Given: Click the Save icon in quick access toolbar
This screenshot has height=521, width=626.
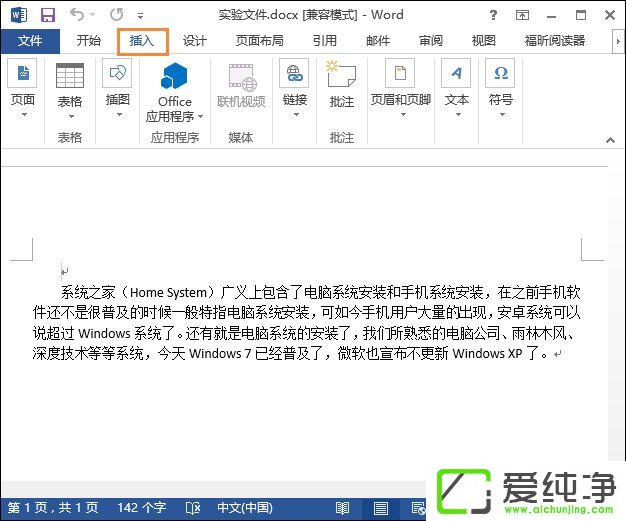Looking at the screenshot, I should 47,15.
